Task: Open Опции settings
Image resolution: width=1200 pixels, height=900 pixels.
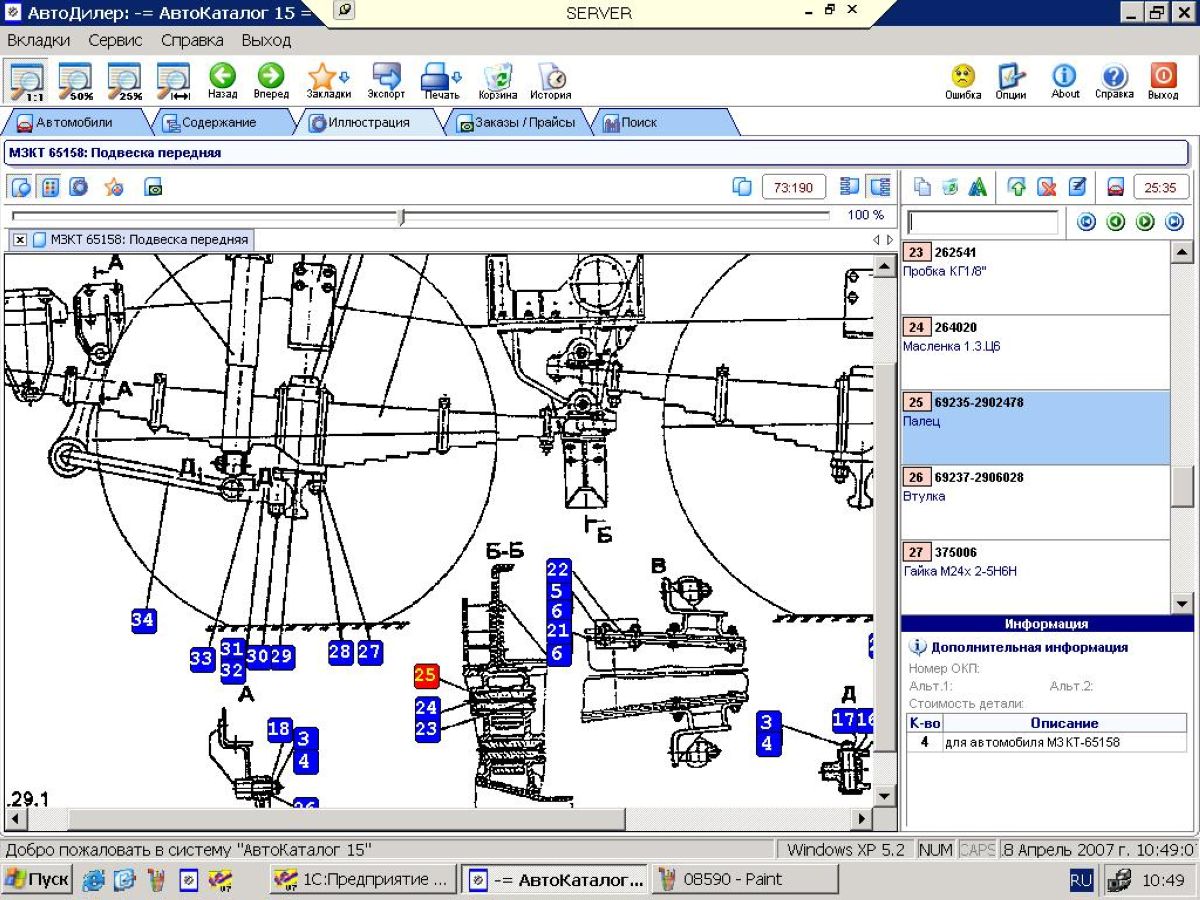Action: pos(1011,81)
